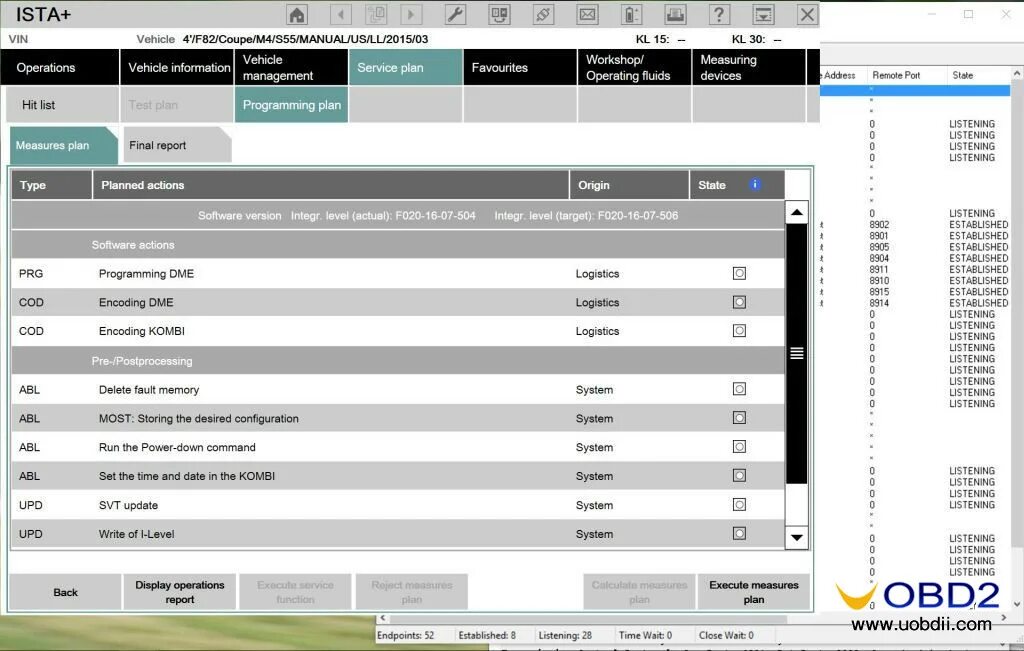Screen dimensions: 1024x651
Task: Toggle state checkbox for SVT update
Action: [739, 505]
